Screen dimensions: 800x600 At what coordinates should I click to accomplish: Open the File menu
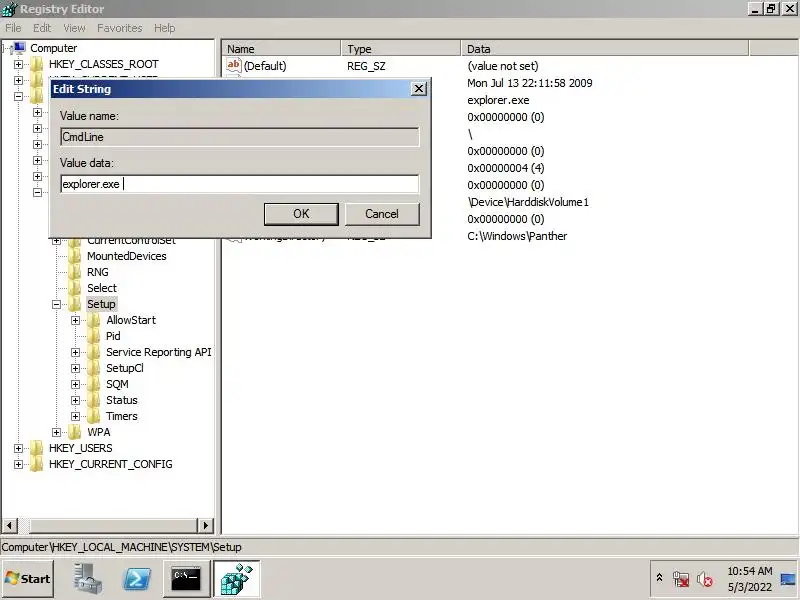(x=13, y=28)
